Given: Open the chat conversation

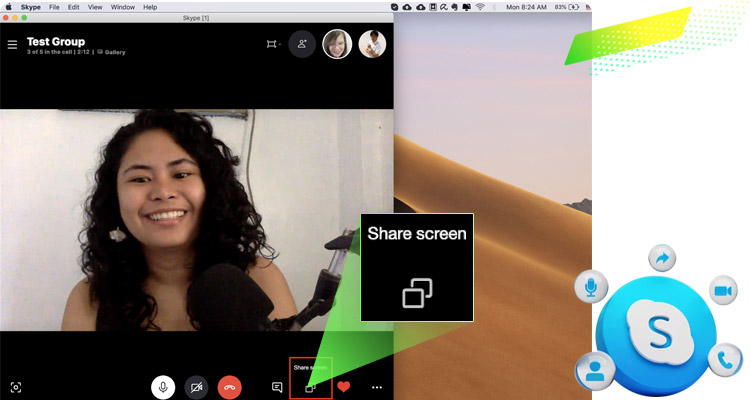Looking at the screenshot, I should pos(277,387).
